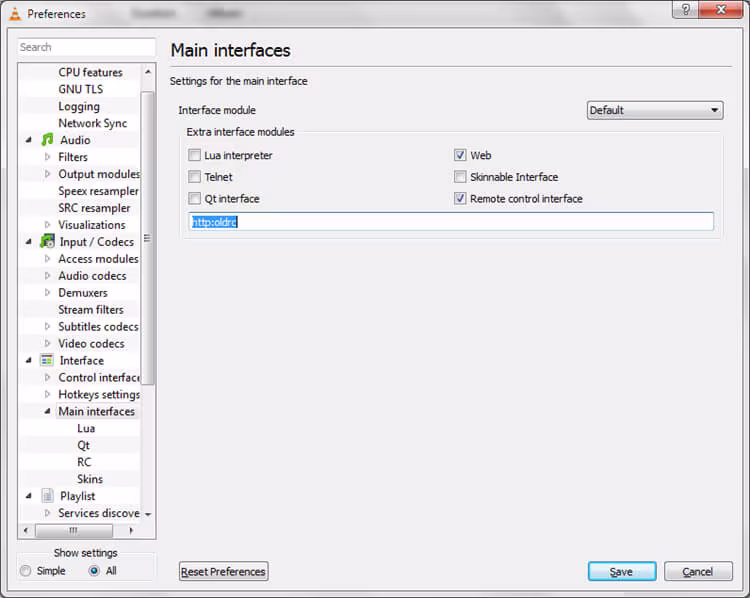The height and width of the screenshot is (598, 750).
Task: Expand the Services discovery node
Action: tap(47, 513)
